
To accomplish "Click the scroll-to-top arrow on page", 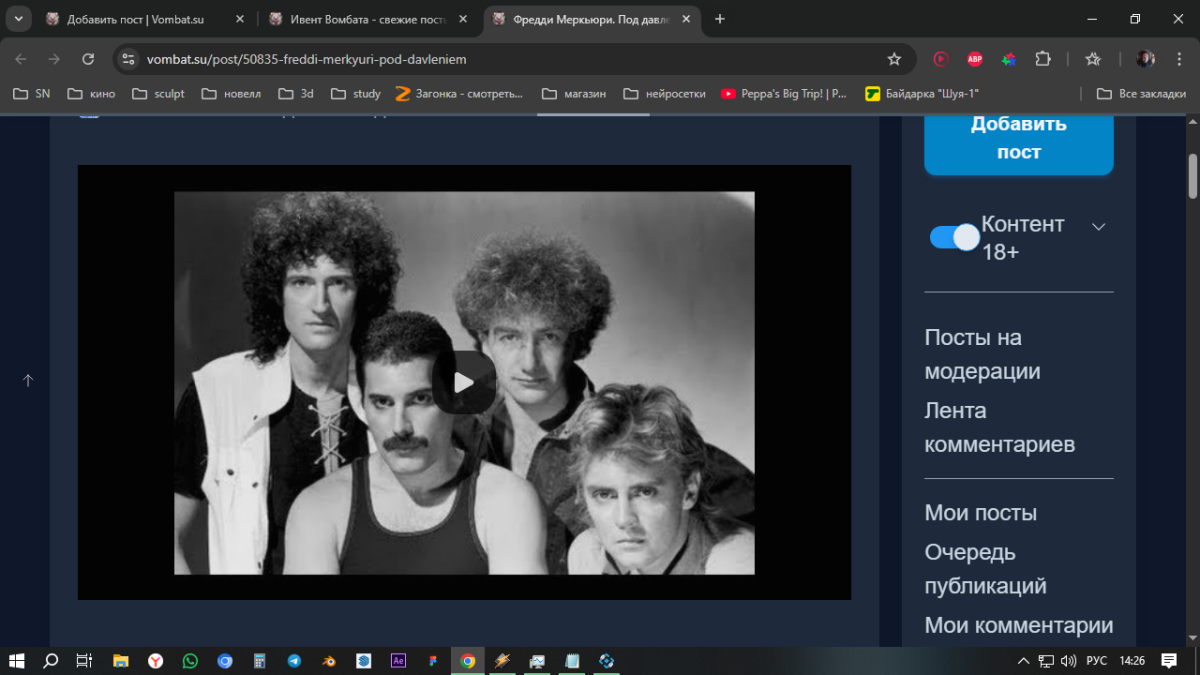I will point(28,380).
